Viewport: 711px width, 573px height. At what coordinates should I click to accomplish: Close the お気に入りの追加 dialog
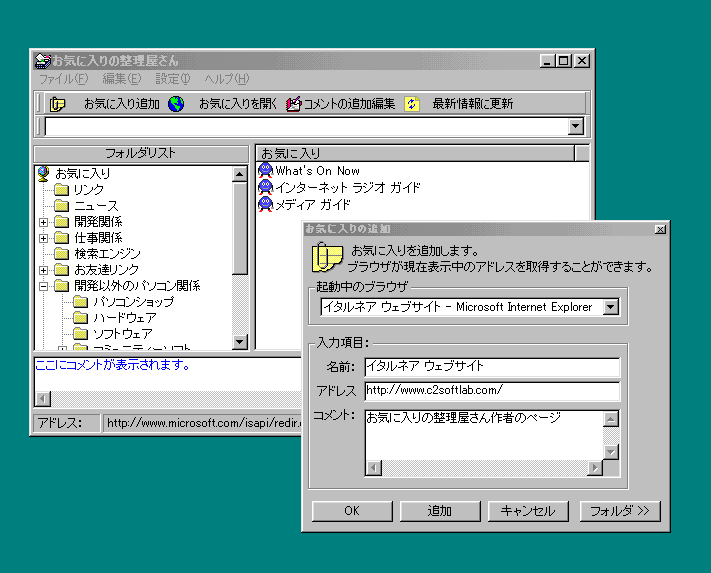point(660,229)
